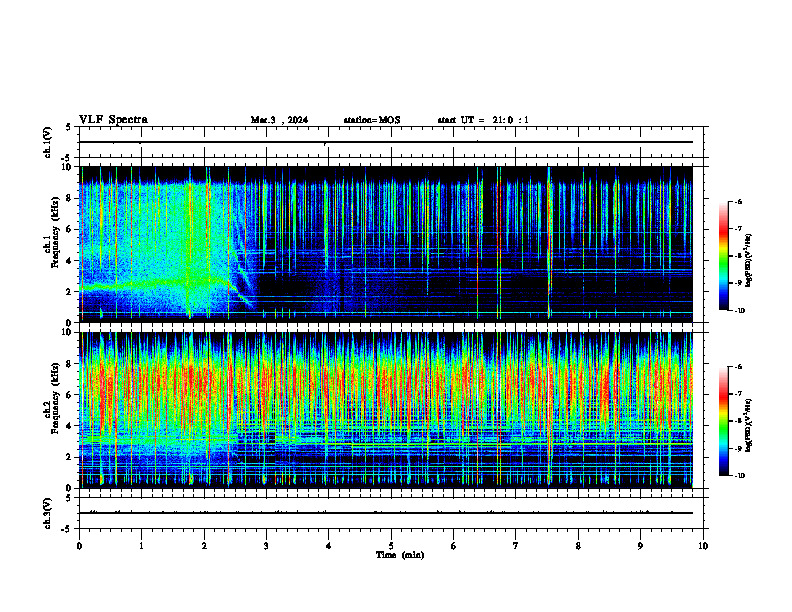
Task: Click the "Time (min)" axis label
Action: point(400,555)
